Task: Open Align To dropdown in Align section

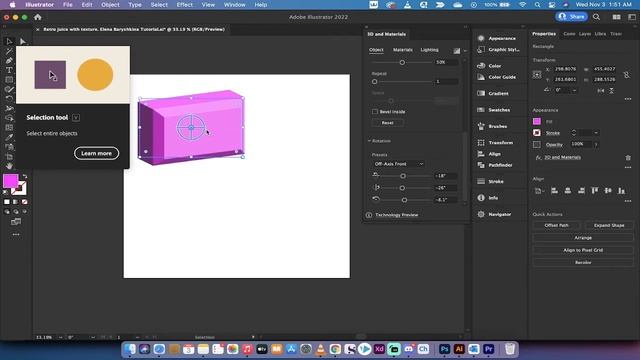Action: point(539,191)
